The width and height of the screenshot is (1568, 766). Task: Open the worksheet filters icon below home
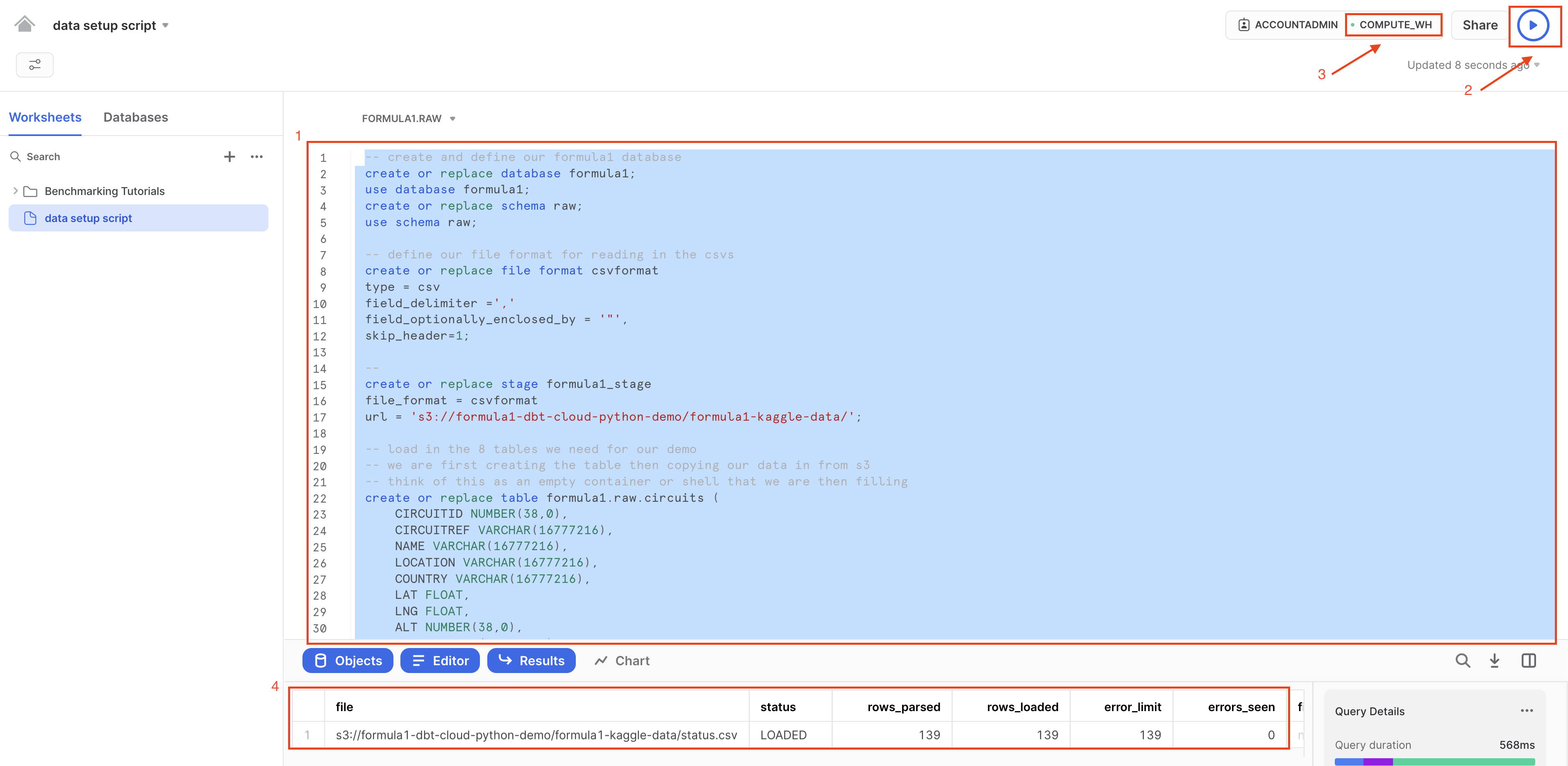[x=35, y=64]
